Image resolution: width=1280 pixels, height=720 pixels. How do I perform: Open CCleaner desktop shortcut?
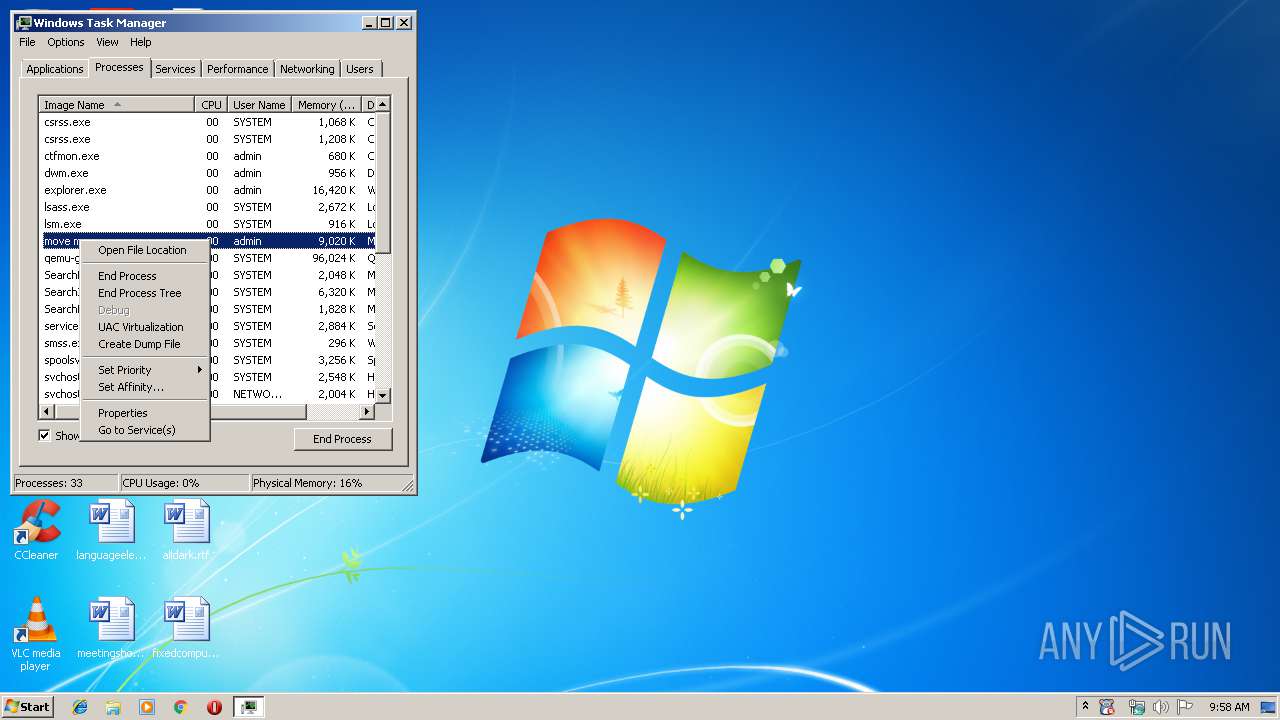point(36,530)
